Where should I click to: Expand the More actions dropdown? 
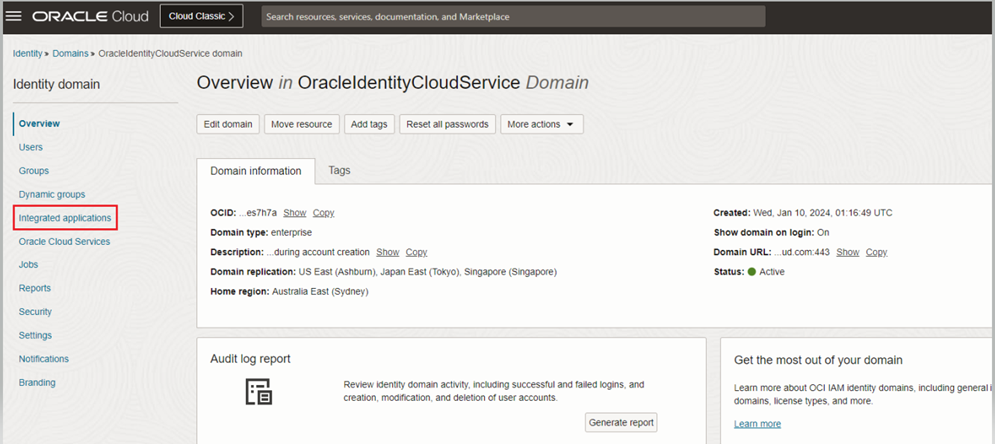pos(541,124)
